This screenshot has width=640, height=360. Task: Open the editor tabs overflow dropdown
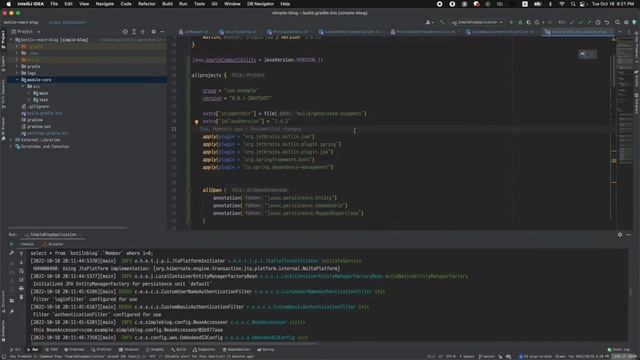click(620, 32)
